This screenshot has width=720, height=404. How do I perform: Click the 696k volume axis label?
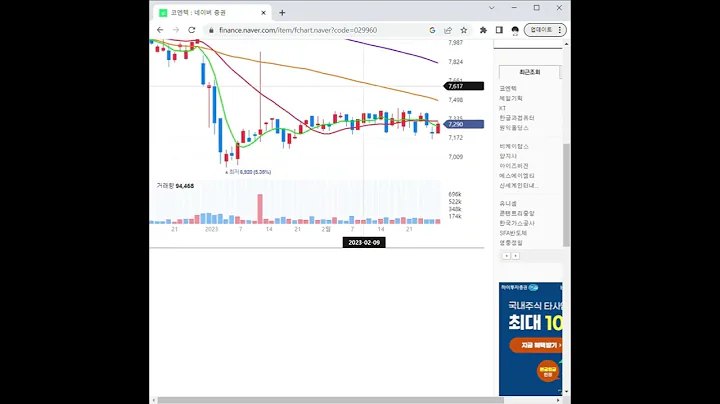pos(455,194)
